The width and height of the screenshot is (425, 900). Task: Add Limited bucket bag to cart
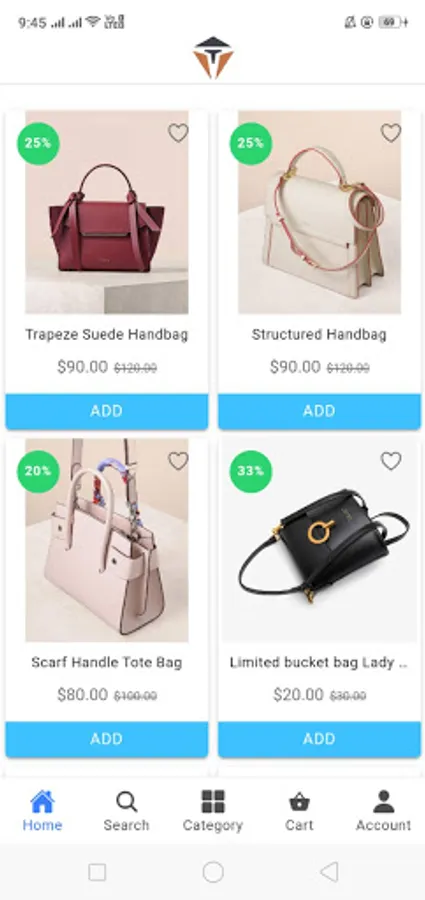(x=319, y=739)
